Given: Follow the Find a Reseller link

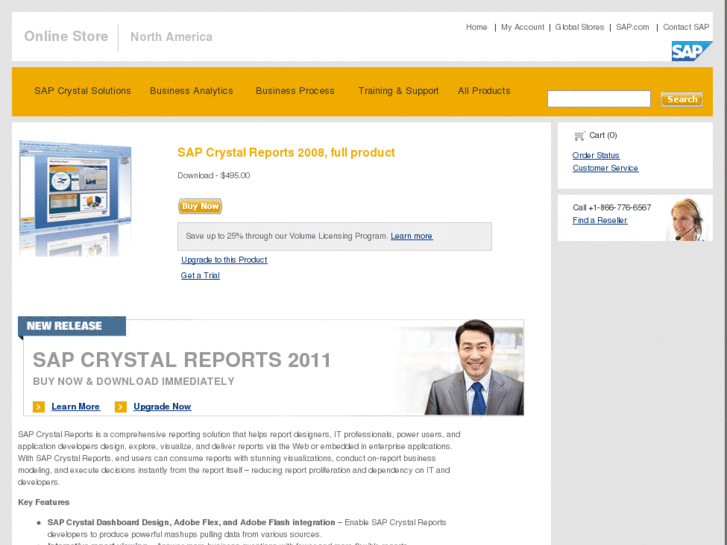Looking at the screenshot, I should [x=600, y=220].
